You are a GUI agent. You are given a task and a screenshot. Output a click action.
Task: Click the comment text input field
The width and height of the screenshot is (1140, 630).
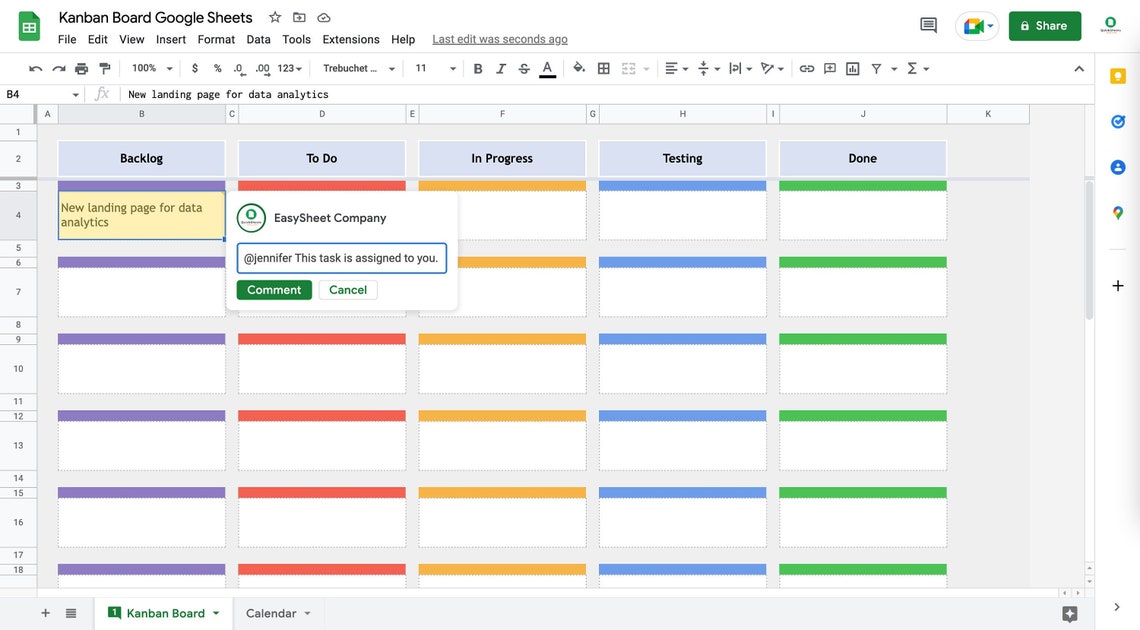(x=342, y=258)
